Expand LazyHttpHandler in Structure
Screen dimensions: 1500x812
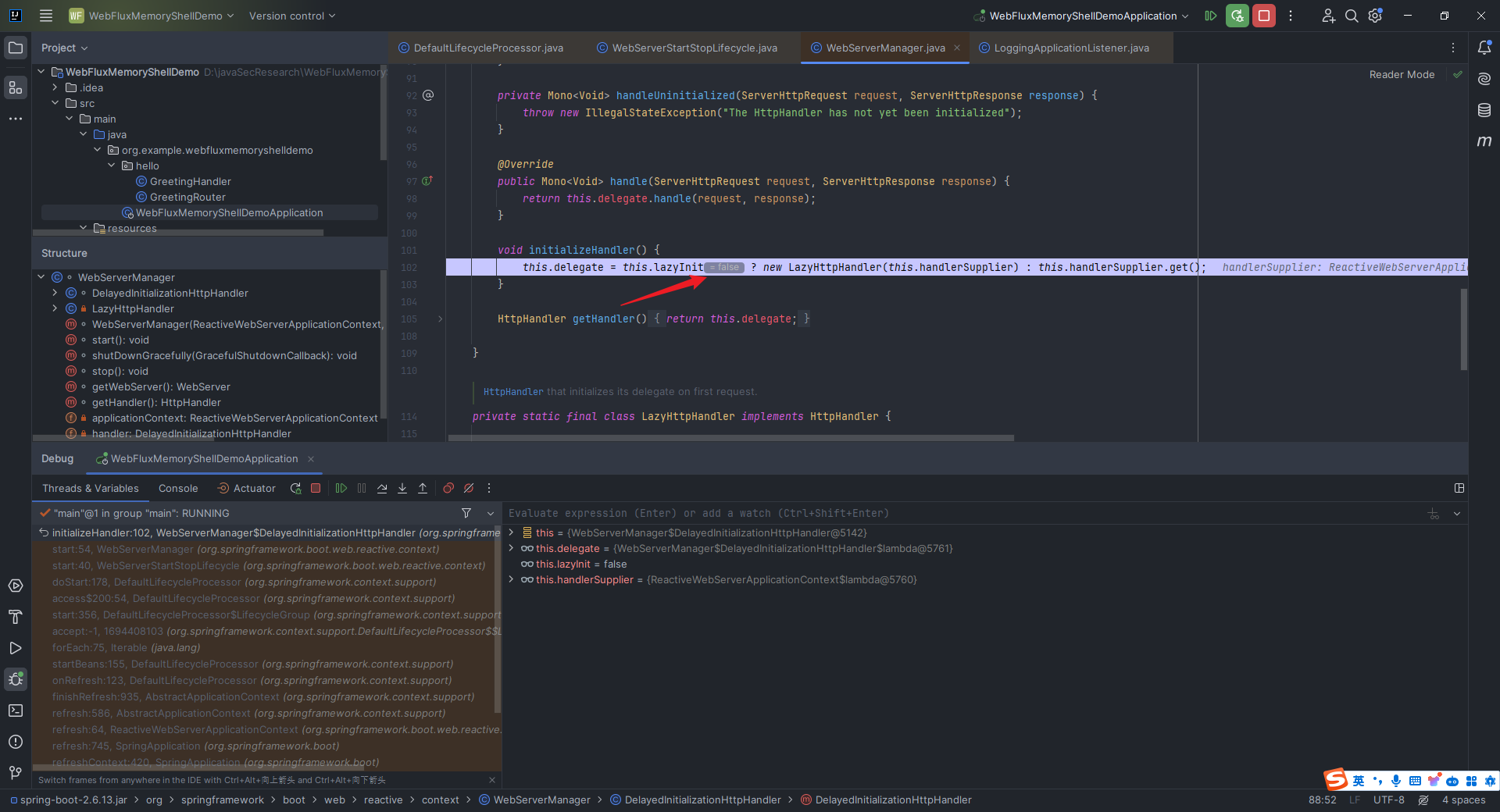(55, 308)
